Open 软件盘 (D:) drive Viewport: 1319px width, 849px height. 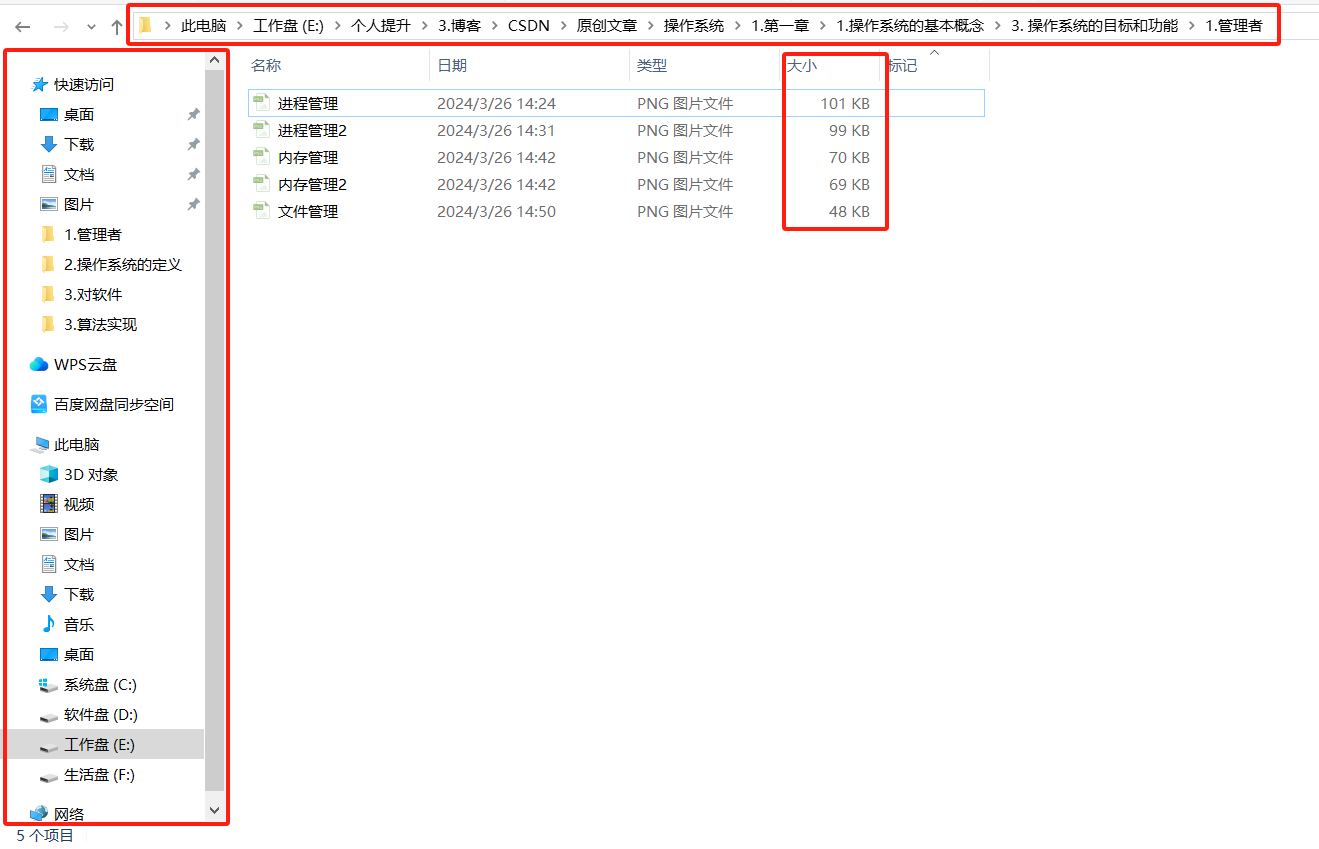[x=101, y=715]
